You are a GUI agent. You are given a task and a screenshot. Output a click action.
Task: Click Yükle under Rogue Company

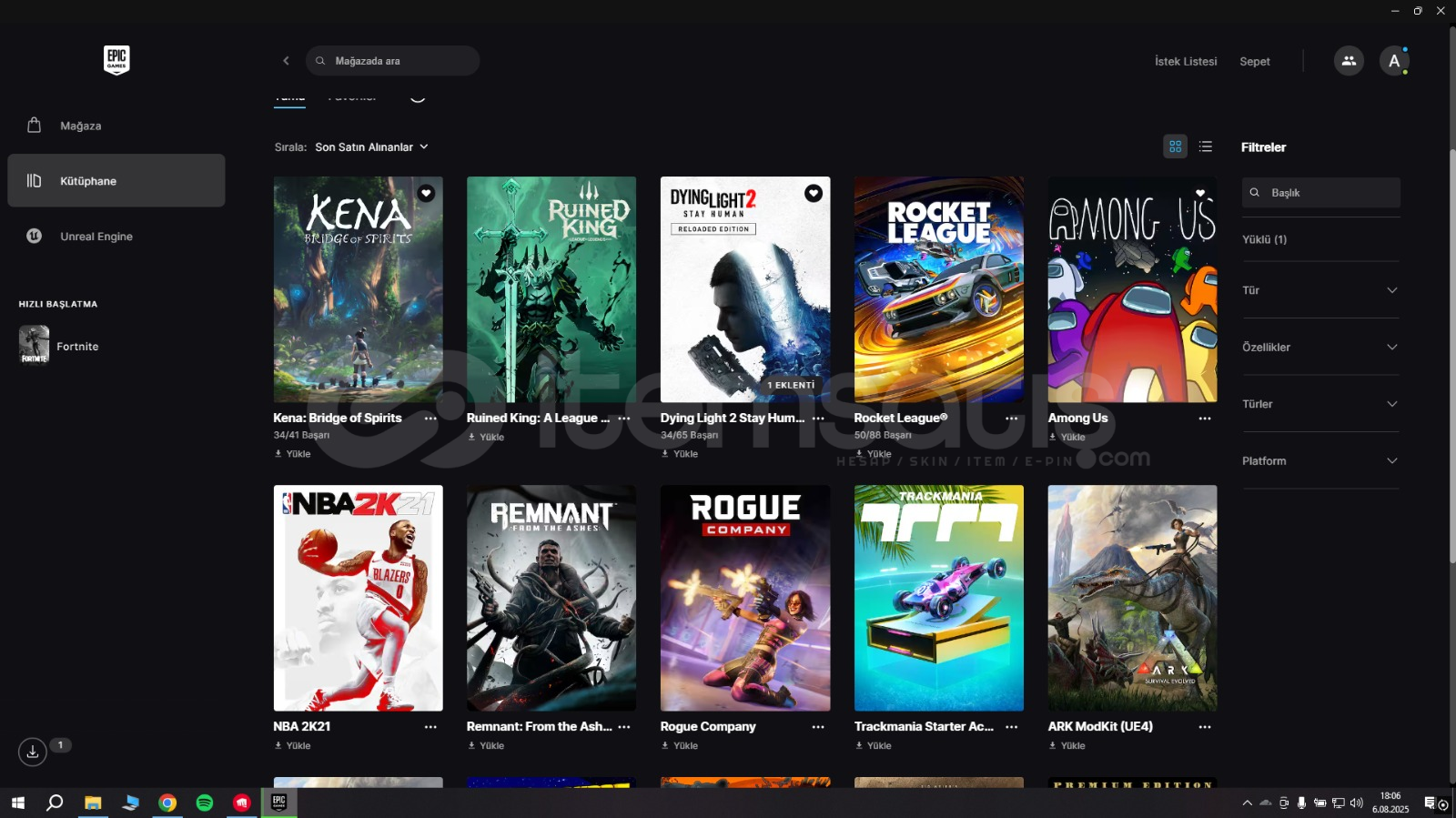point(680,746)
